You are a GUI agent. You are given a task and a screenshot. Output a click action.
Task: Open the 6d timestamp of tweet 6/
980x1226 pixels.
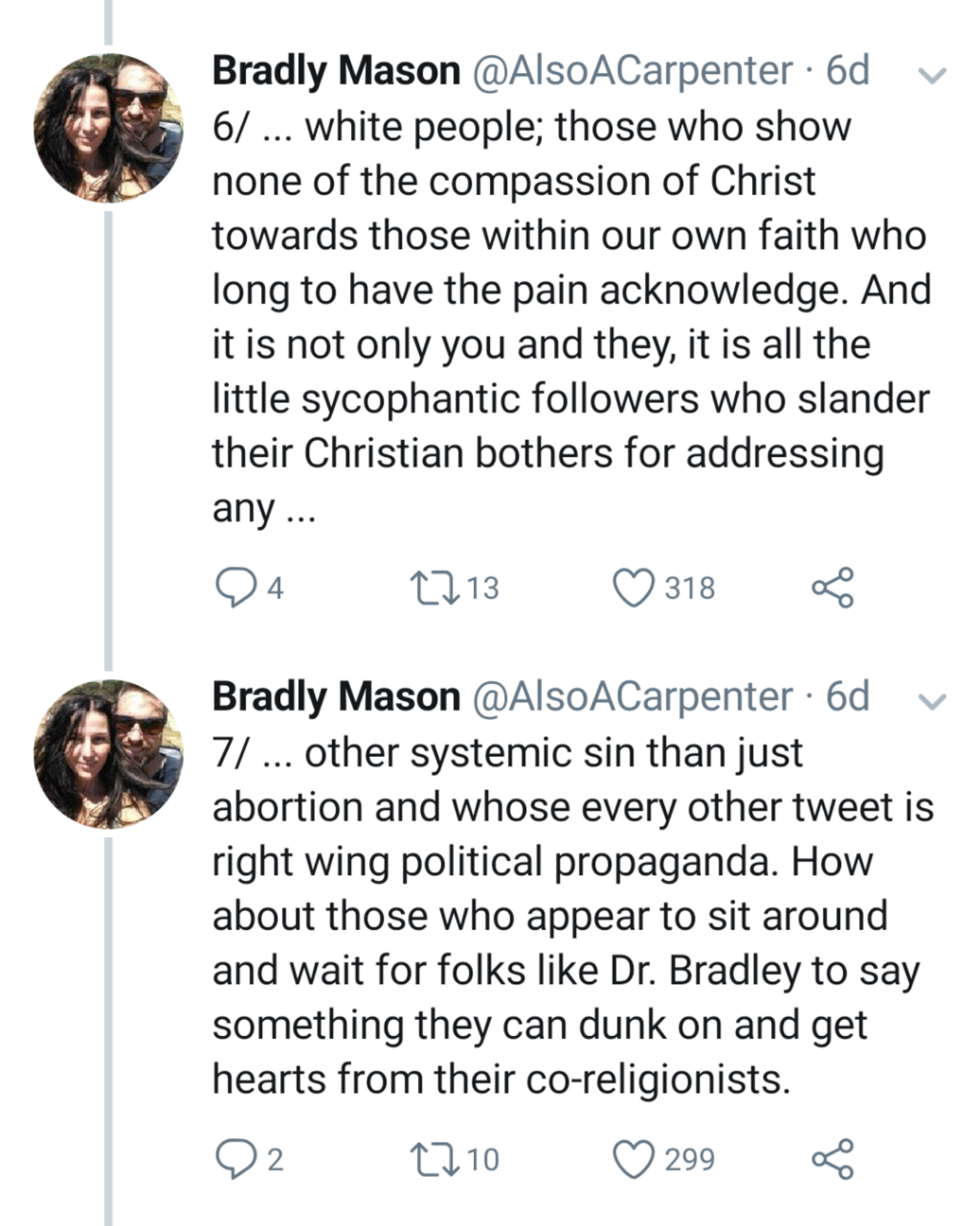pyautogui.click(x=848, y=71)
